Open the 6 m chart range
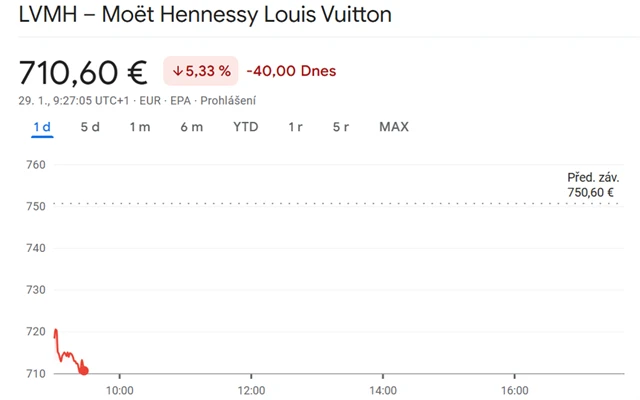Image resolution: width=640 pixels, height=400 pixels. tap(191, 127)
